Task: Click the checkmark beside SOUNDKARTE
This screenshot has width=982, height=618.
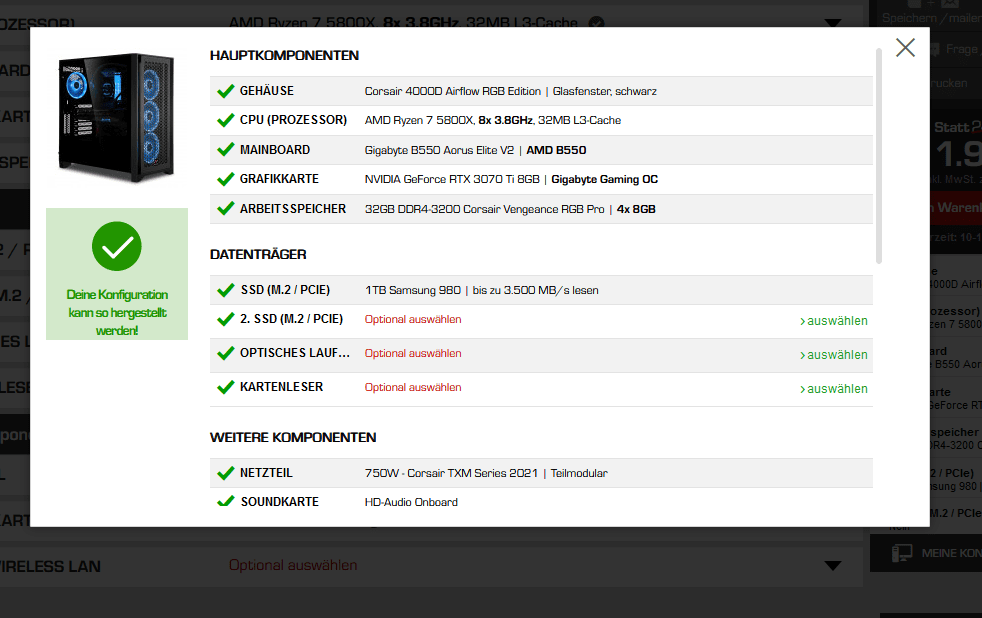Action: (225, 502)
